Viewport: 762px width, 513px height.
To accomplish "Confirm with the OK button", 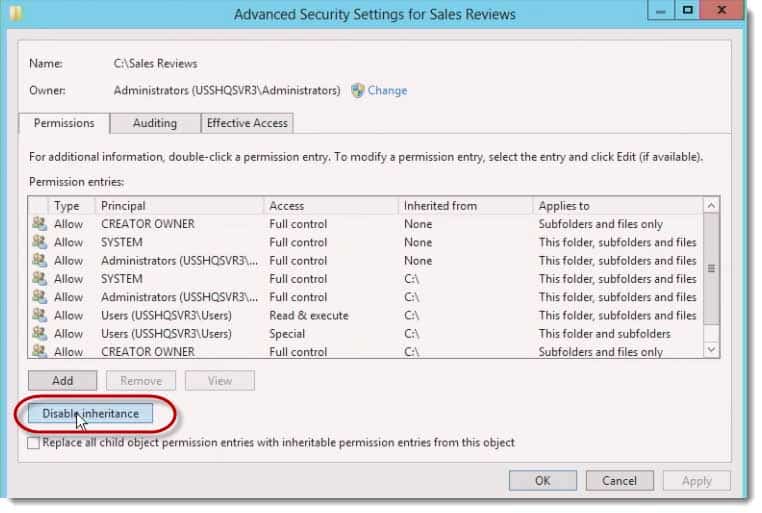I will [542, 480].
